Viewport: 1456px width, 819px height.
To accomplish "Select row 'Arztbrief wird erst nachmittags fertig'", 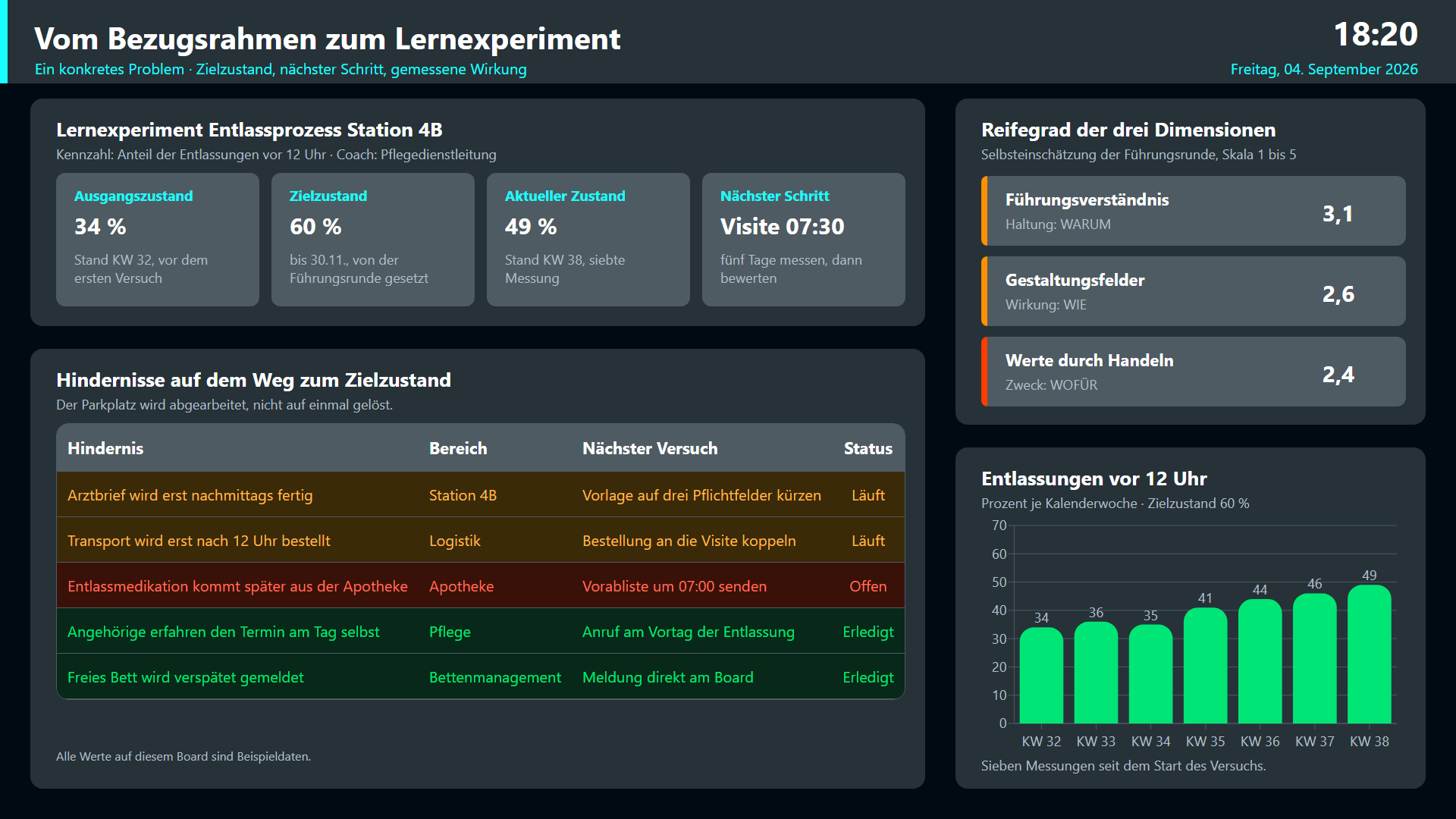I will click(481, 494).
